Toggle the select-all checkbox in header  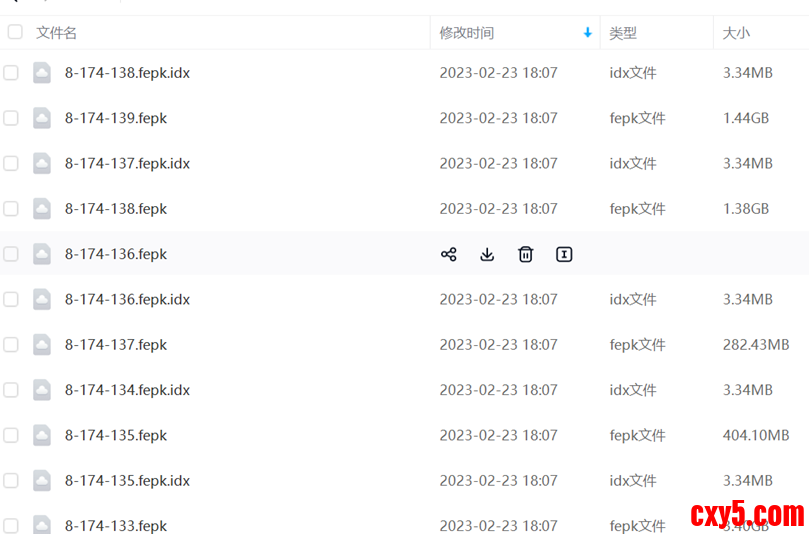15,32
